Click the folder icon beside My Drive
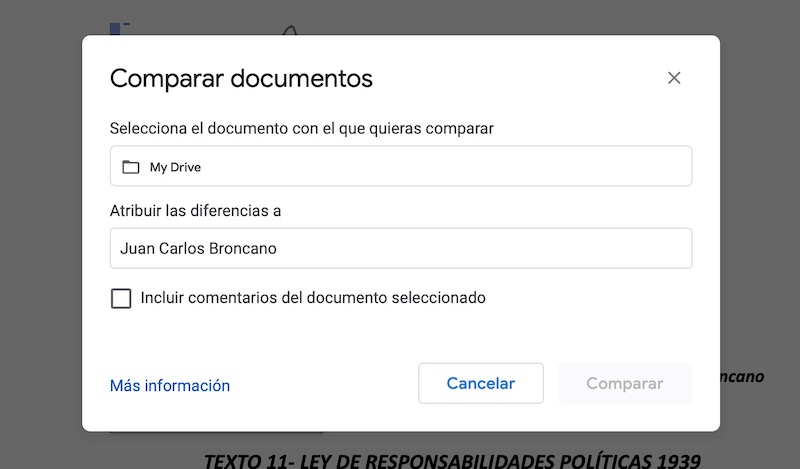Viewport: 800px width, 469px height. [x=130, y=167]
